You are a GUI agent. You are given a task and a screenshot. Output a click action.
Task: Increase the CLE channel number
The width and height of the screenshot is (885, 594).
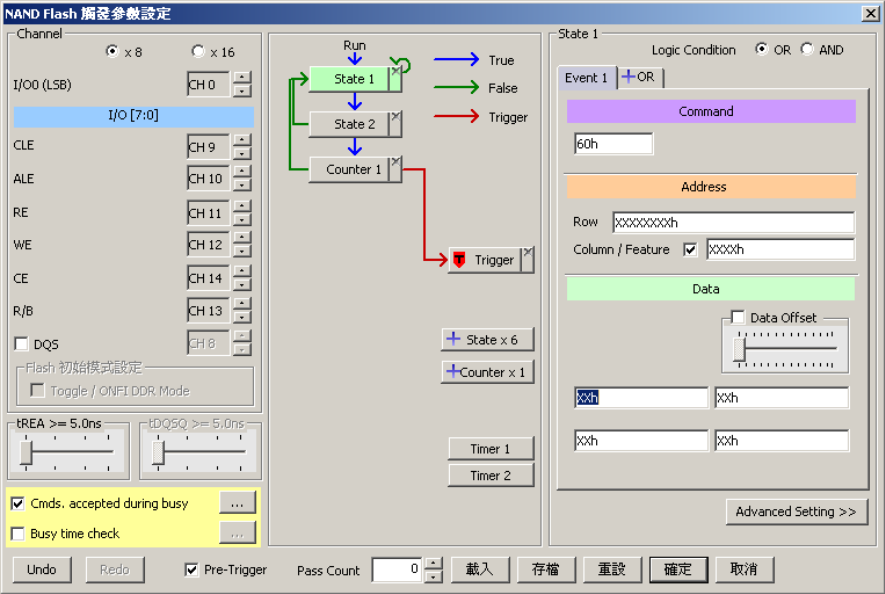242,140
